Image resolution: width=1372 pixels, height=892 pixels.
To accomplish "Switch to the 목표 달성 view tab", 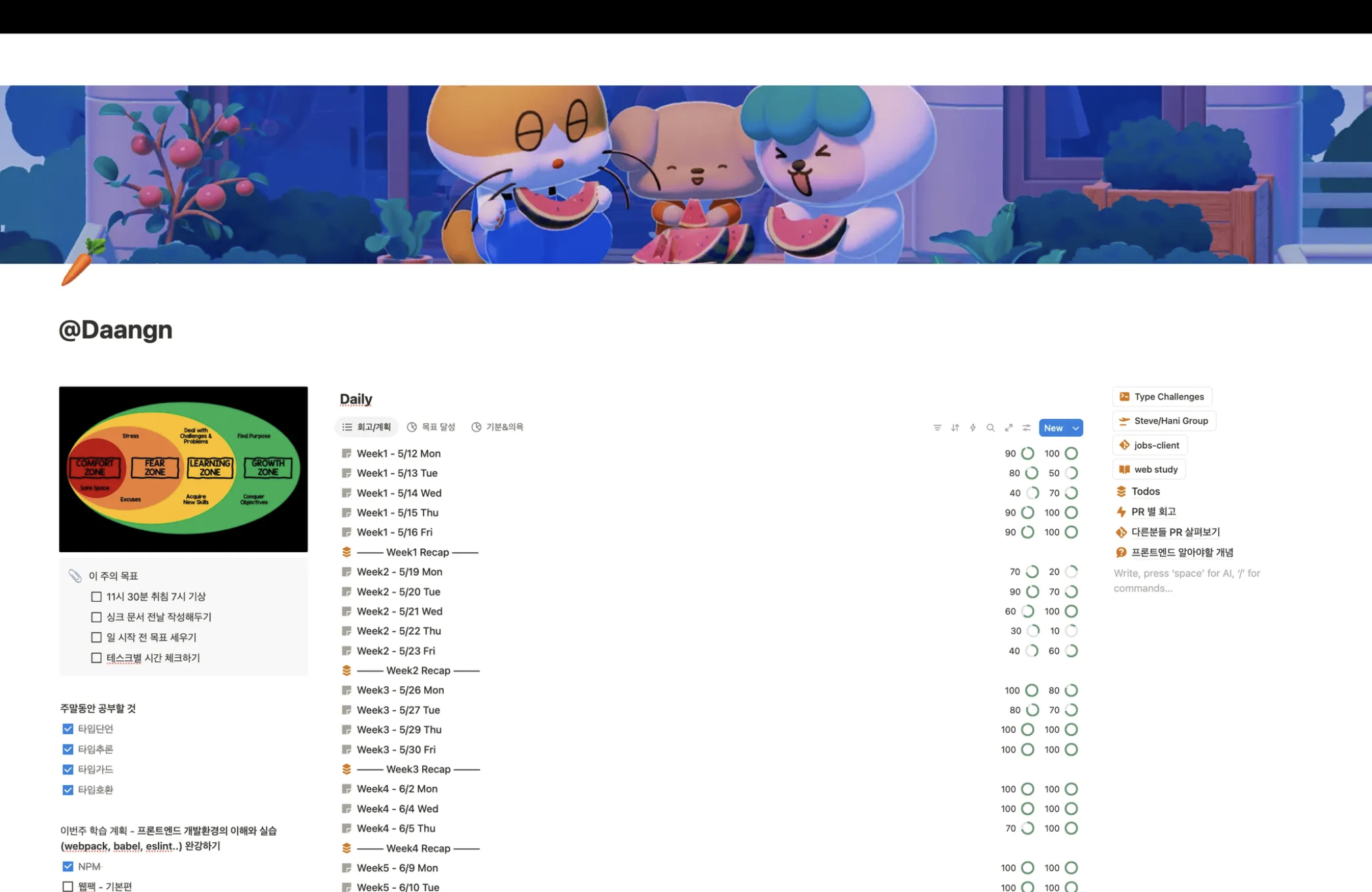I will coord(431,427).
